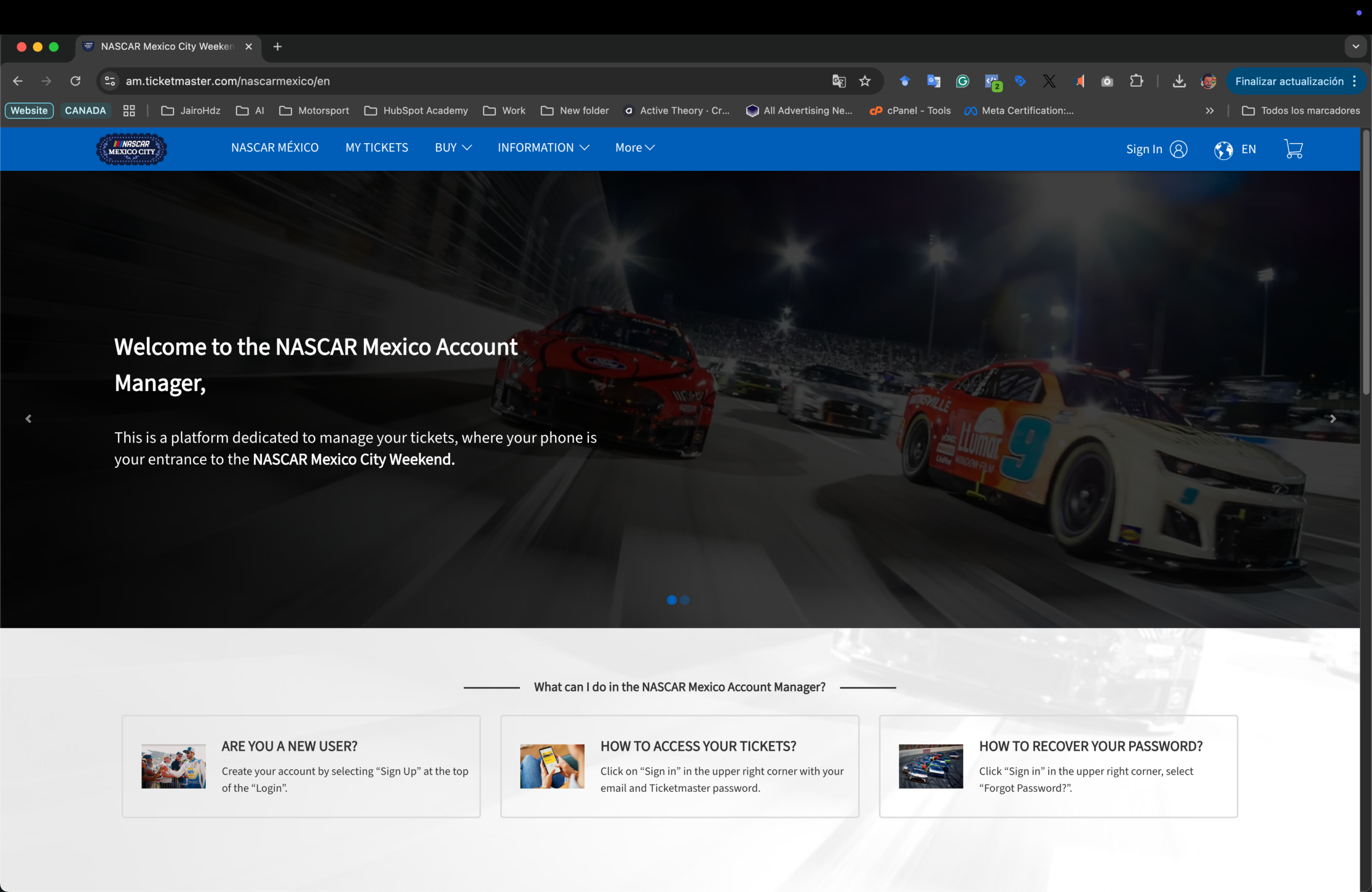Click Finalizar actualización button
The height and width of the screenshot is (892, 1372).
1289,81
